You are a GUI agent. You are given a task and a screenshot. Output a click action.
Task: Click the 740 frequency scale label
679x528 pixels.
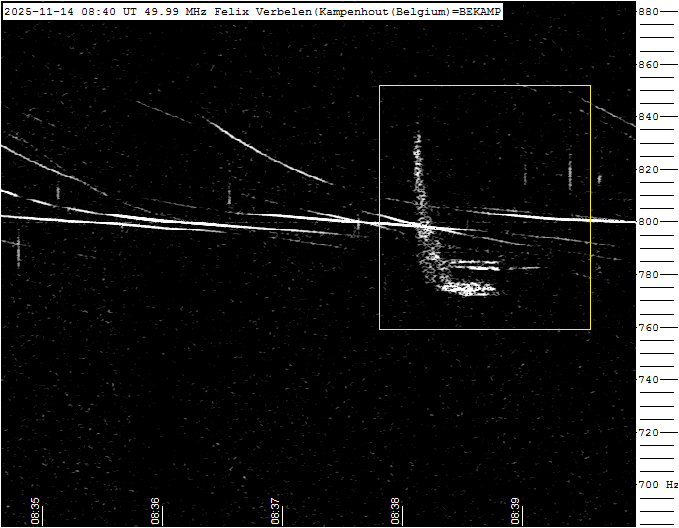click(649, 380)
